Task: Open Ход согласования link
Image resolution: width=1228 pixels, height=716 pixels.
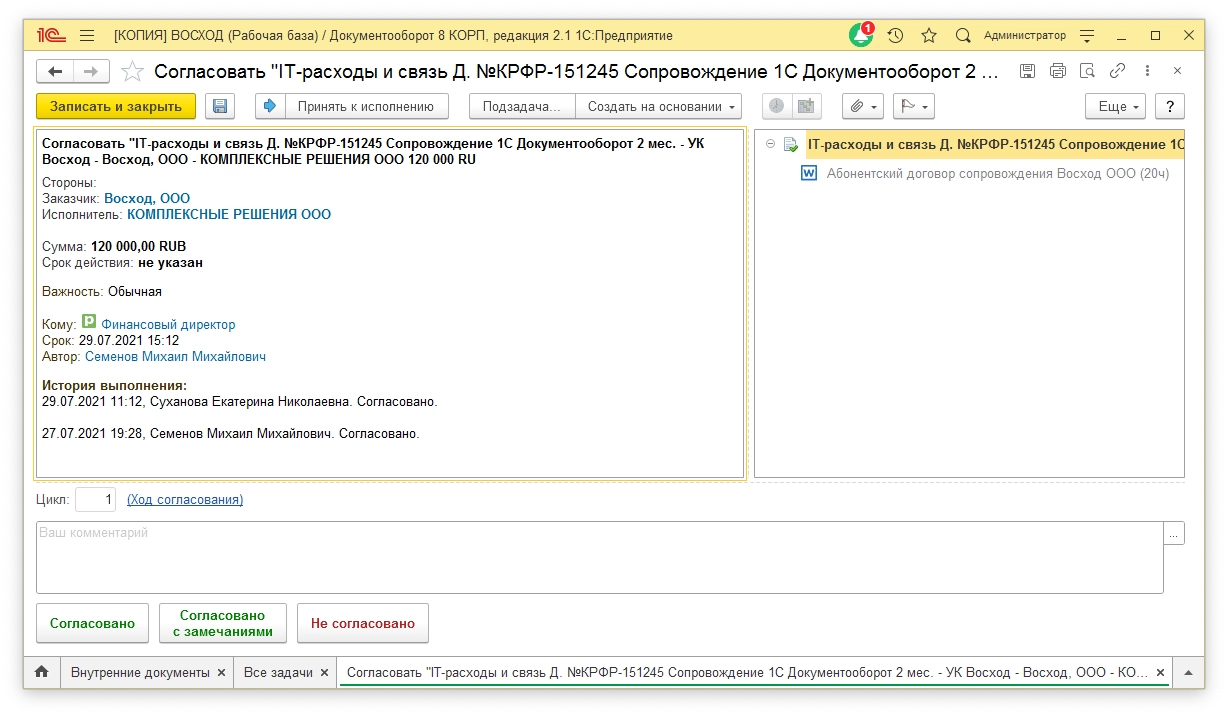Action: coord(185,499)
